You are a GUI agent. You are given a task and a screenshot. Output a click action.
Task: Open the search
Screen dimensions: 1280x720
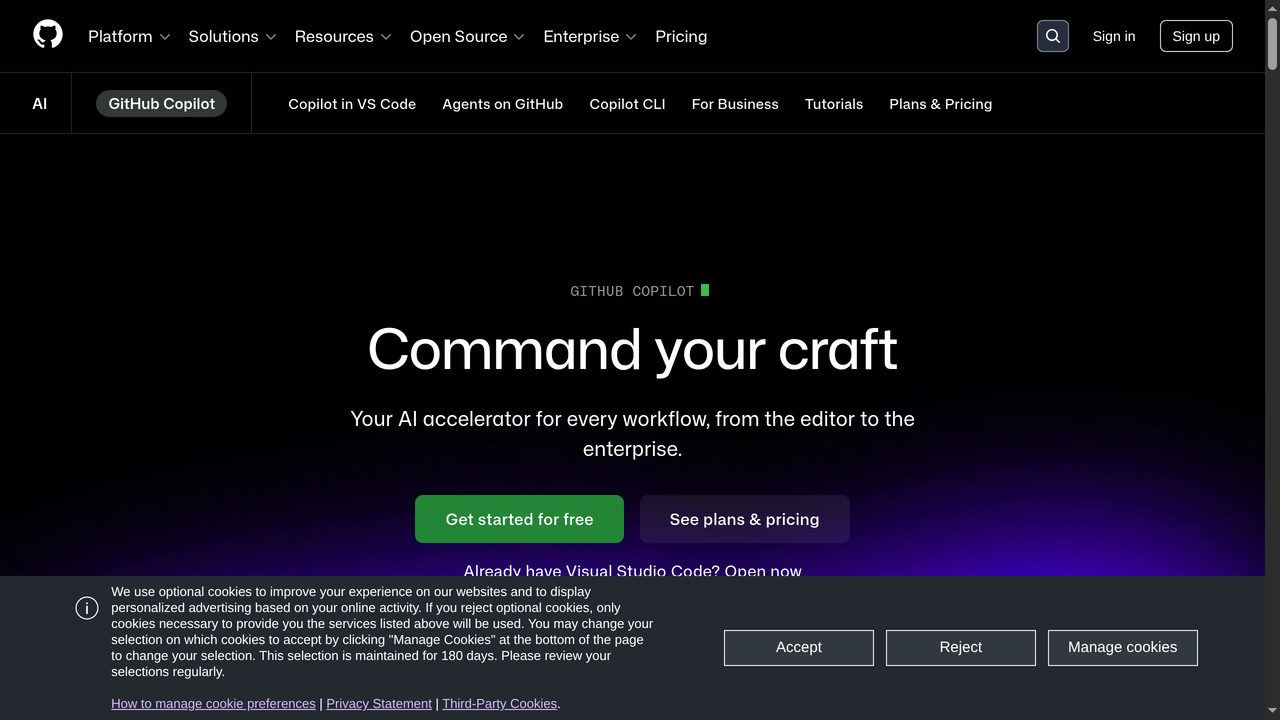(1052, 35)
